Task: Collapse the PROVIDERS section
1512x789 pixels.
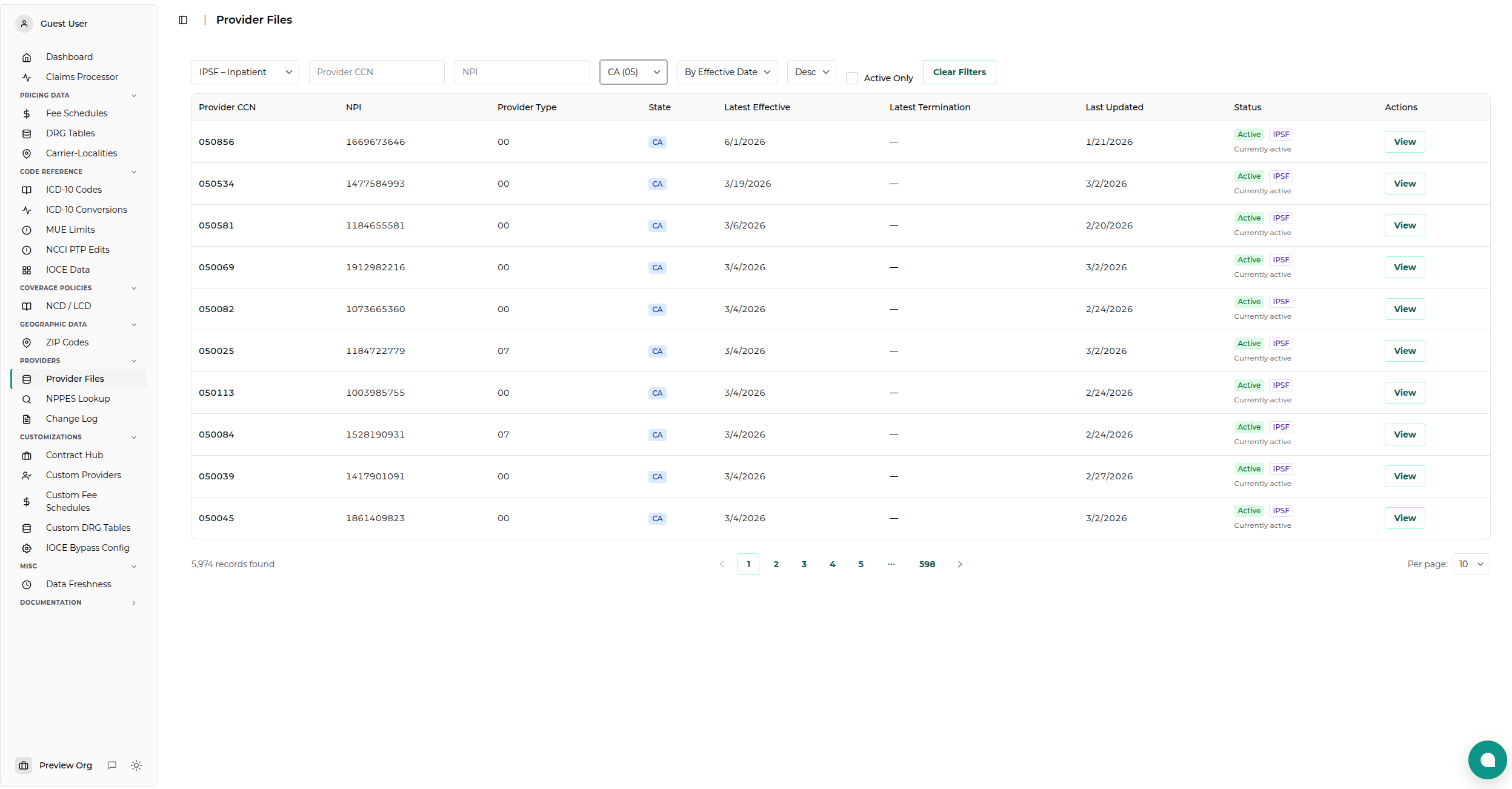Action: click(134, 361)
